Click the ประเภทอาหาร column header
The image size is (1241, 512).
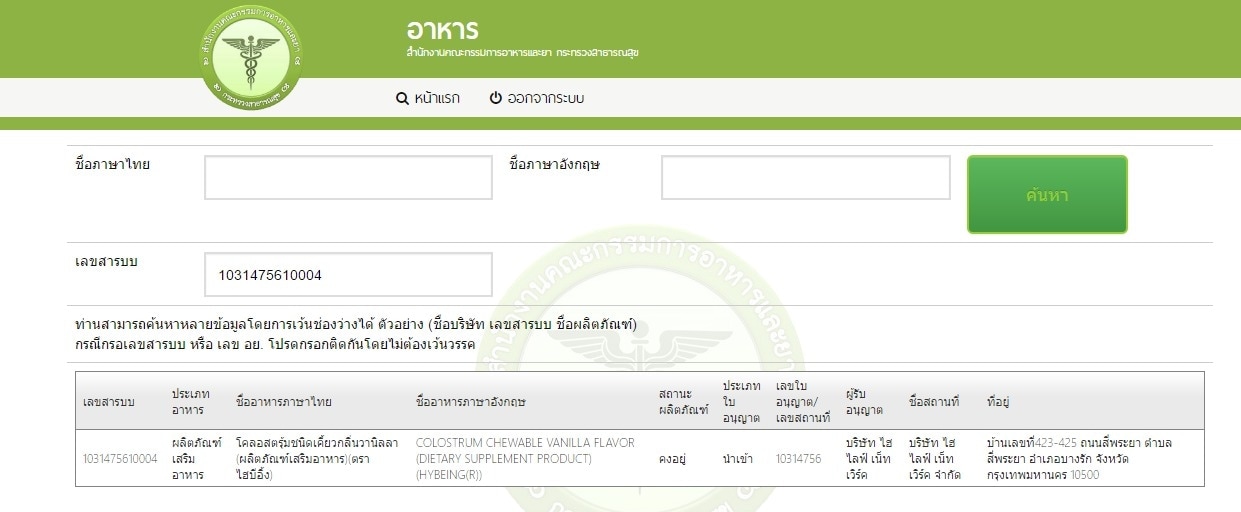(x=190, y=401)
